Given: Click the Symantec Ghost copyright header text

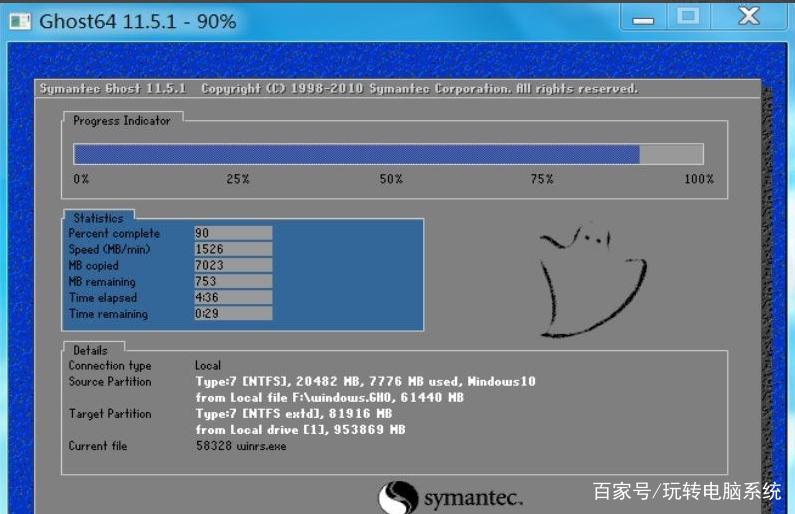Looking at the screenshot, I should (339, 89).
